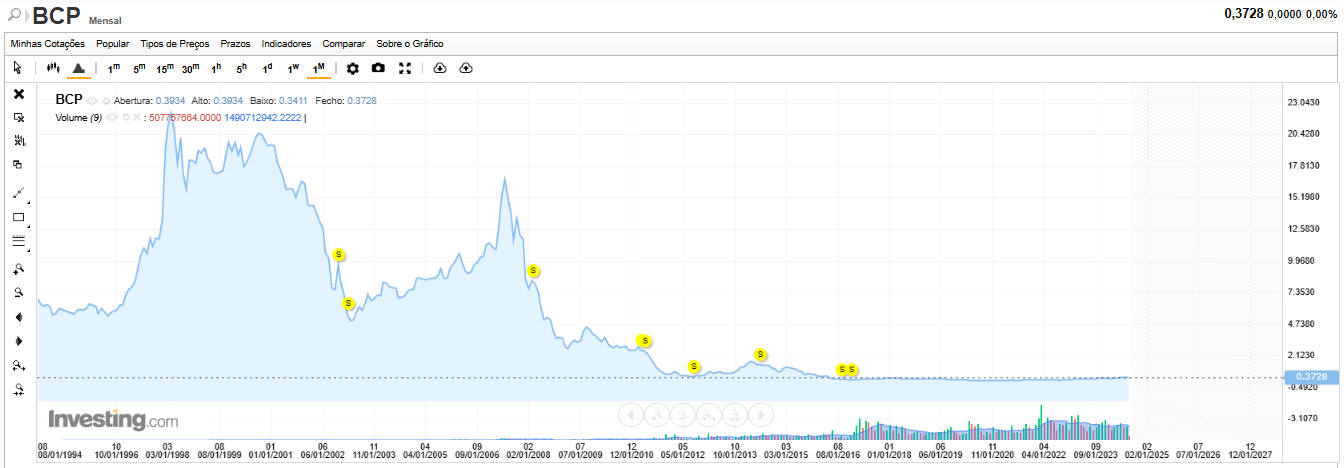Screen dimensions: 1344x468
Task: Click the bottom sidebar magnifier icon
Action: click(18, 390)
